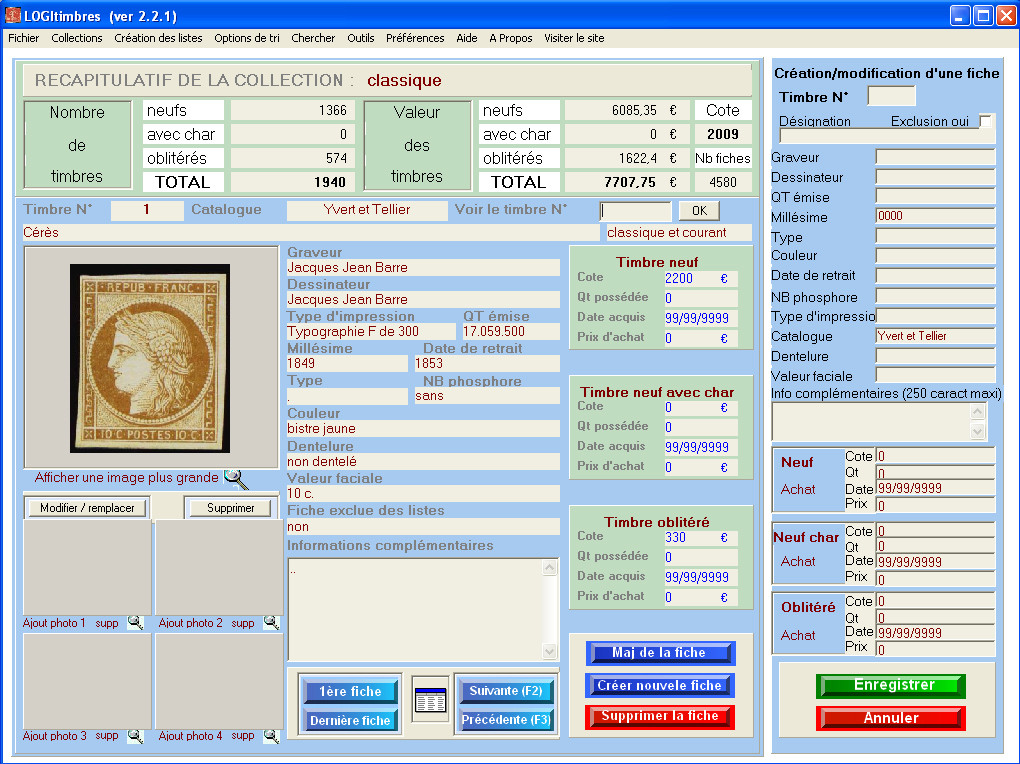Open the Création des listes menu

click(158, 38)
